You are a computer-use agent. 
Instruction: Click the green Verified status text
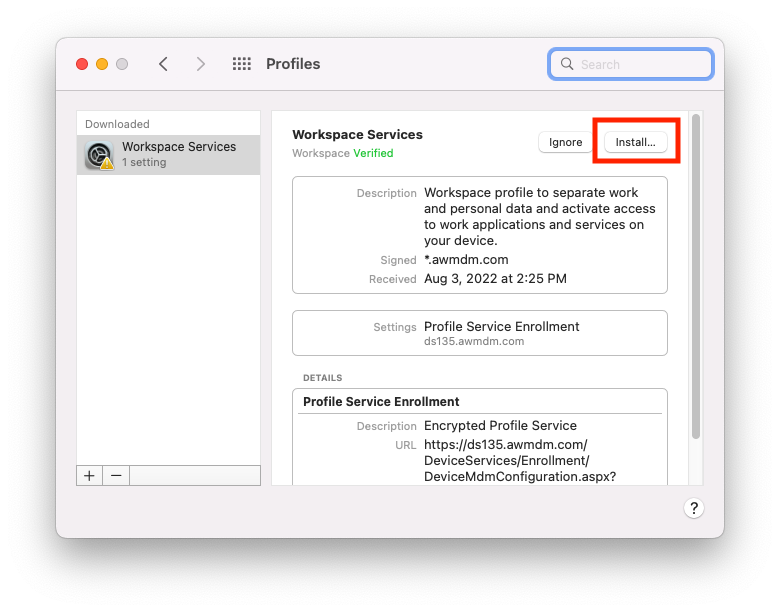click(373, 153)
